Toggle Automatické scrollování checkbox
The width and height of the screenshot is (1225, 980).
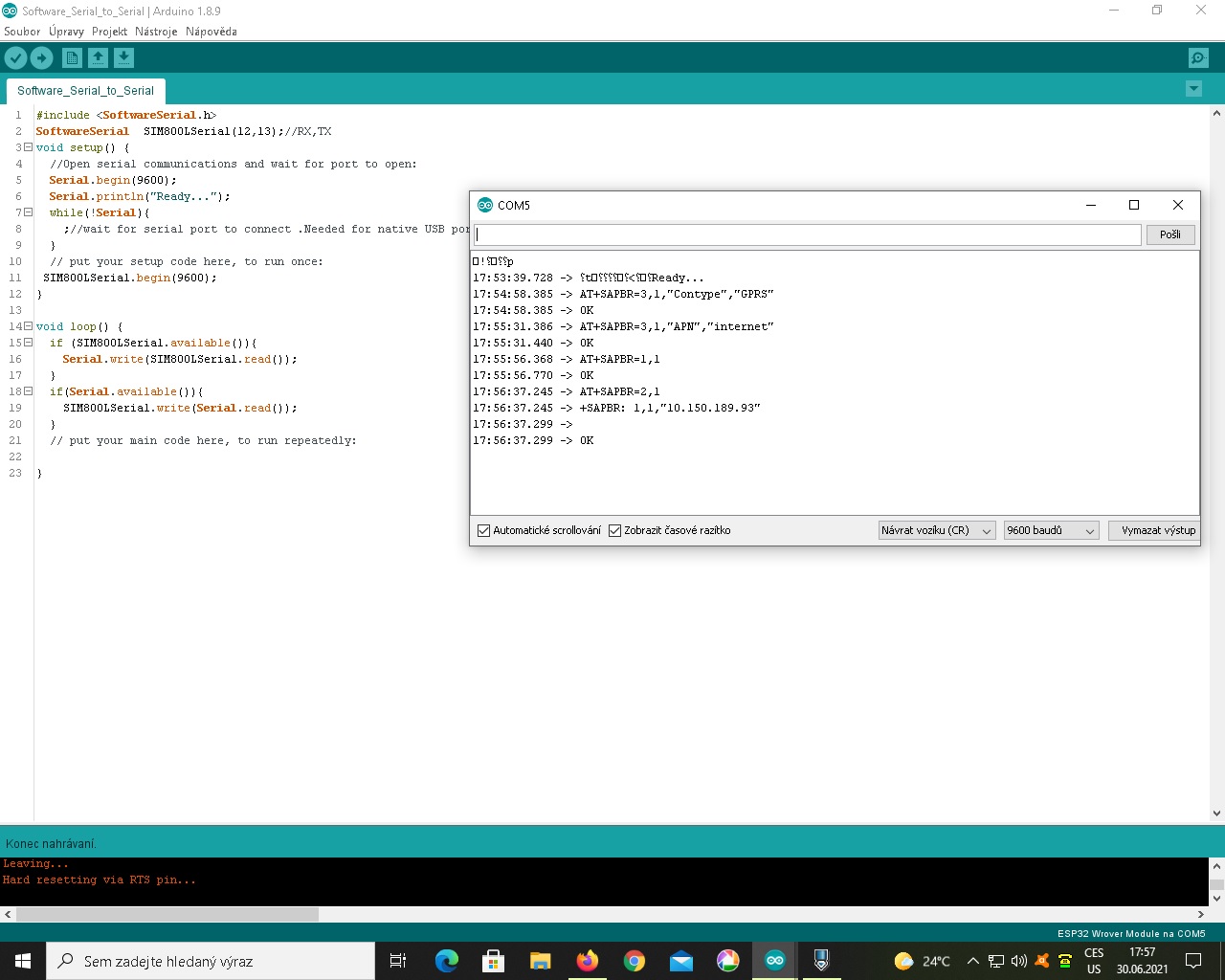tap(484, 530)
